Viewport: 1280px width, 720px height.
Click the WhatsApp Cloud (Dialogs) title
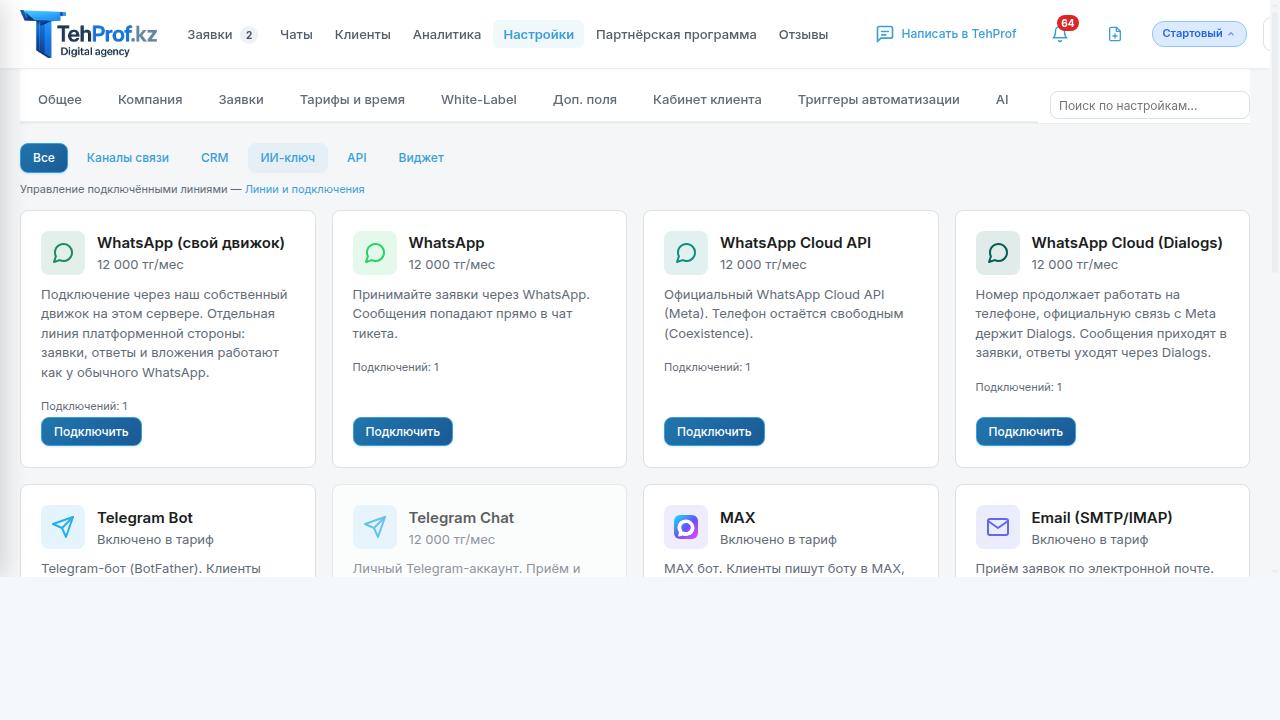[x=1127, y=243]
